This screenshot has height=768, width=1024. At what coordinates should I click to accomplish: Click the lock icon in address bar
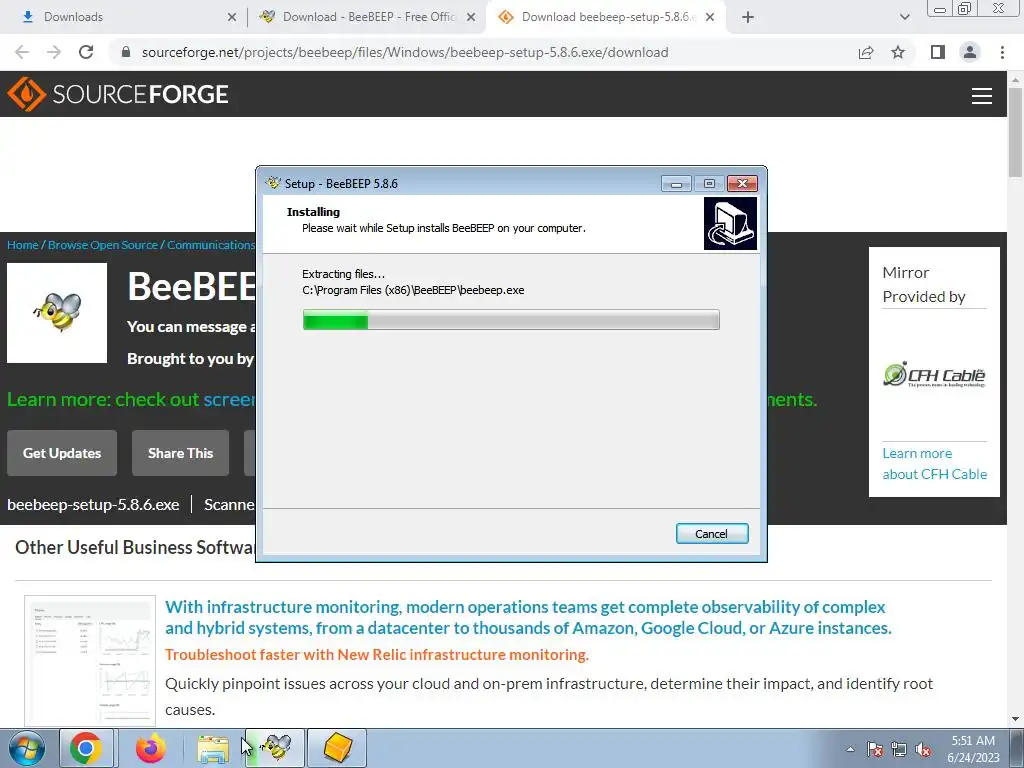pyautogui.click(x=126, y=52)
